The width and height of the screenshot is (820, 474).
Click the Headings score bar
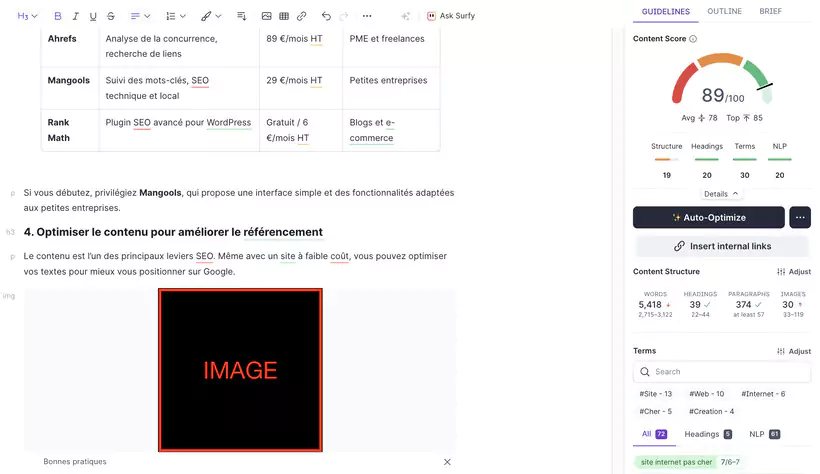pos(707,160)
